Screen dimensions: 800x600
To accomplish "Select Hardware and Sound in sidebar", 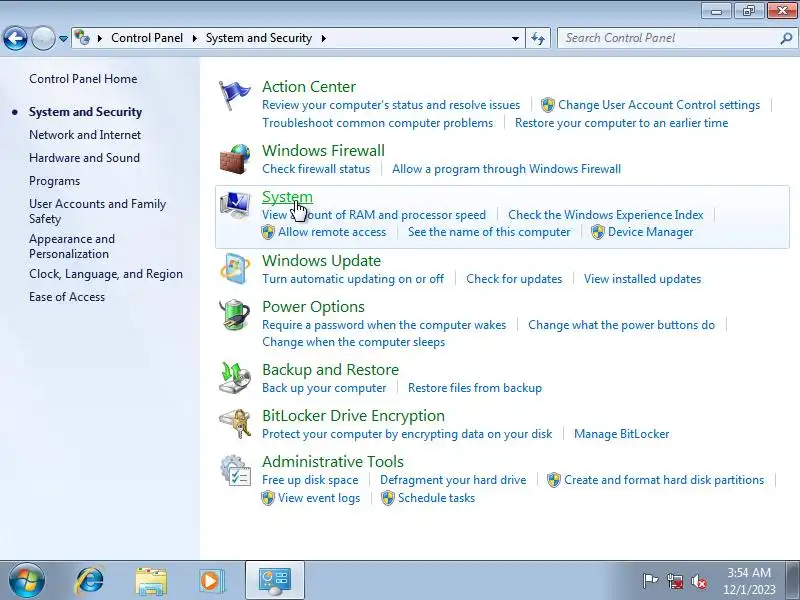I will pyautogui.click(x=84, y=158).
